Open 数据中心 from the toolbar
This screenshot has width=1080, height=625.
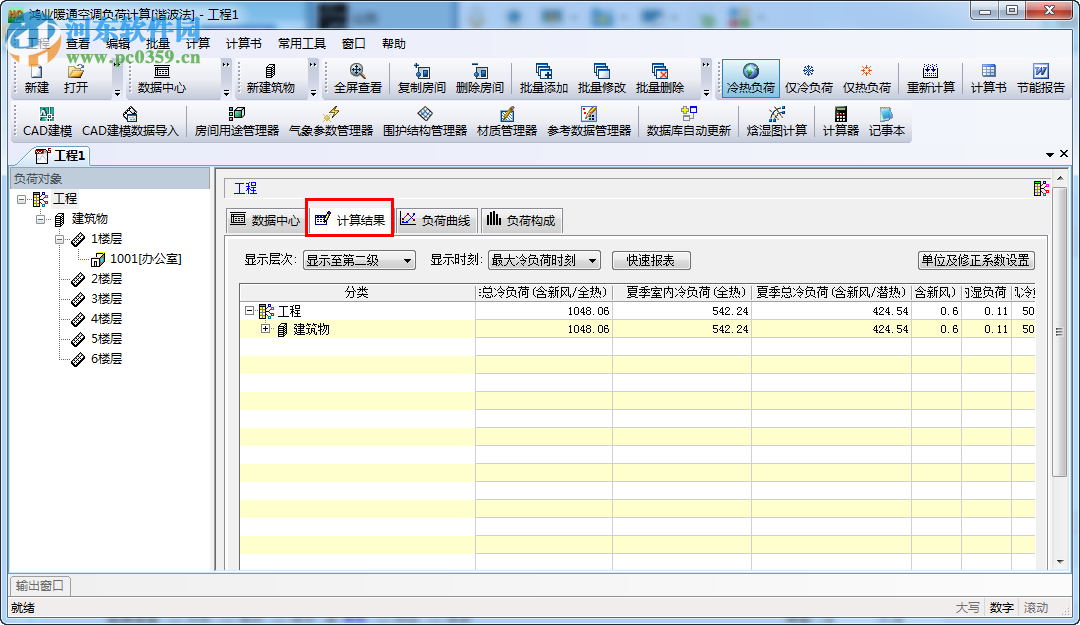pos(162,79)
